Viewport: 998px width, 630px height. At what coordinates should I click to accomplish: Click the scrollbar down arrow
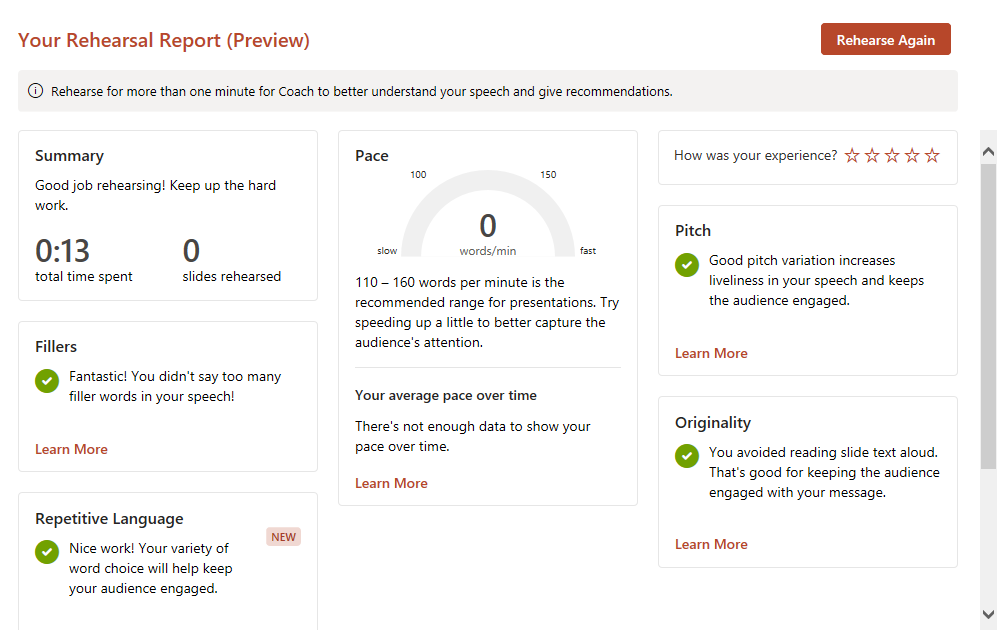[988, 614]
